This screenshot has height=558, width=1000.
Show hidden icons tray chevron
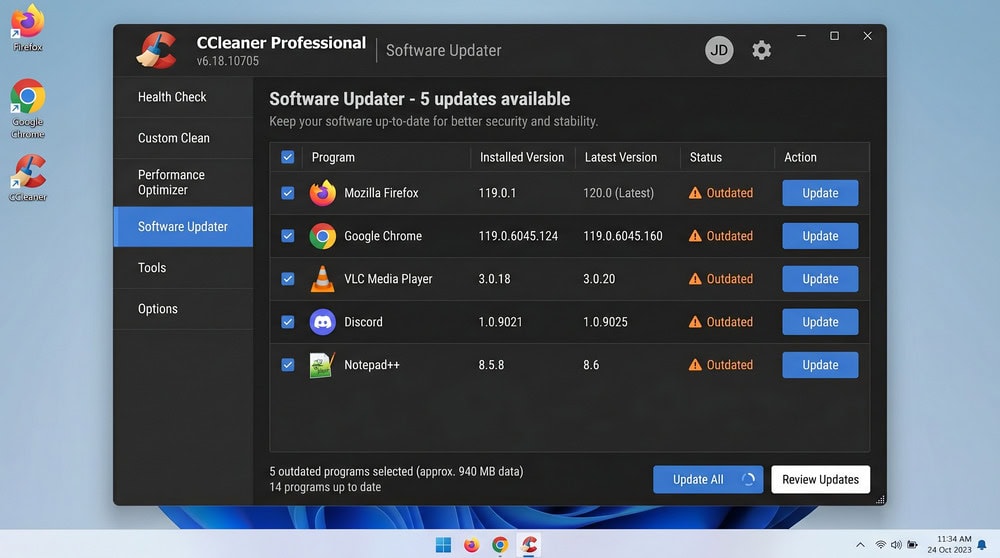pos(860,545)
